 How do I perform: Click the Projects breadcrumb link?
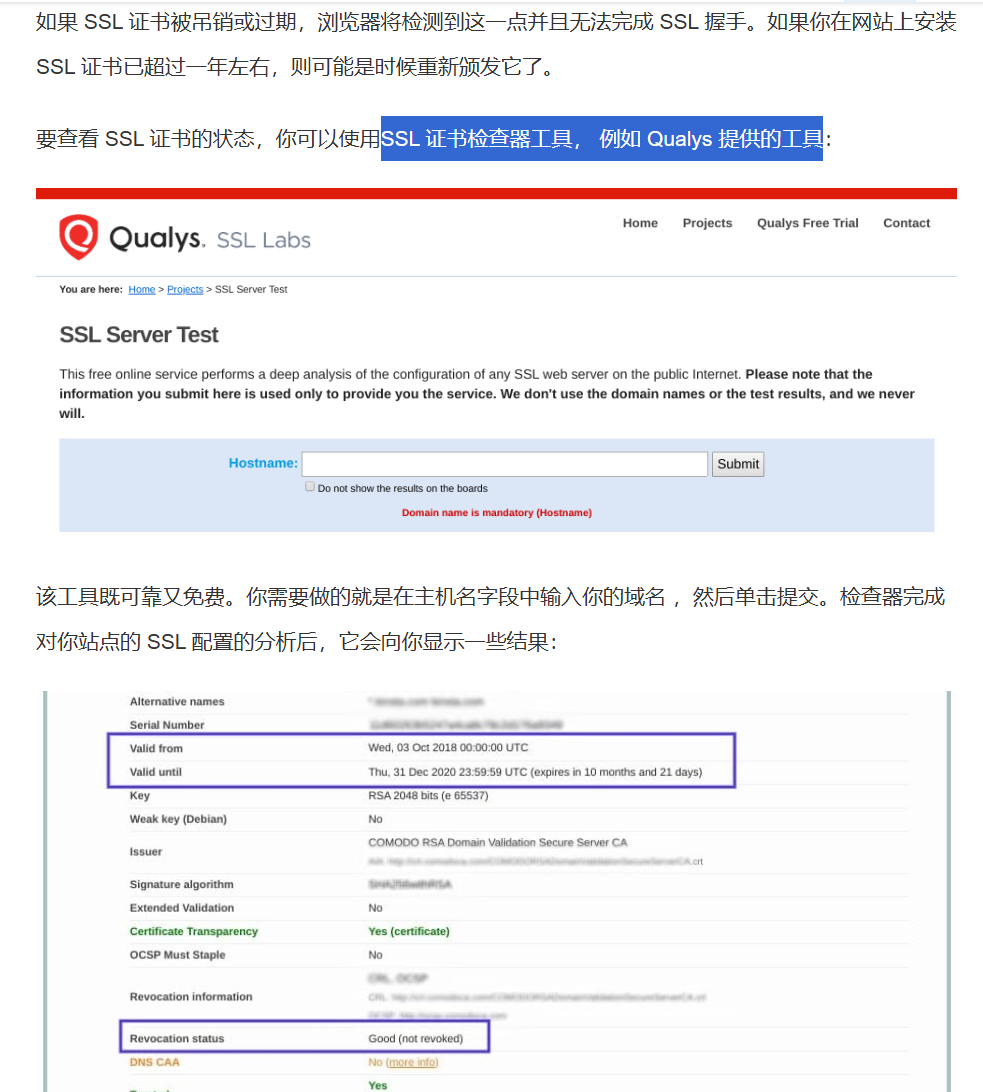[185, 289]
